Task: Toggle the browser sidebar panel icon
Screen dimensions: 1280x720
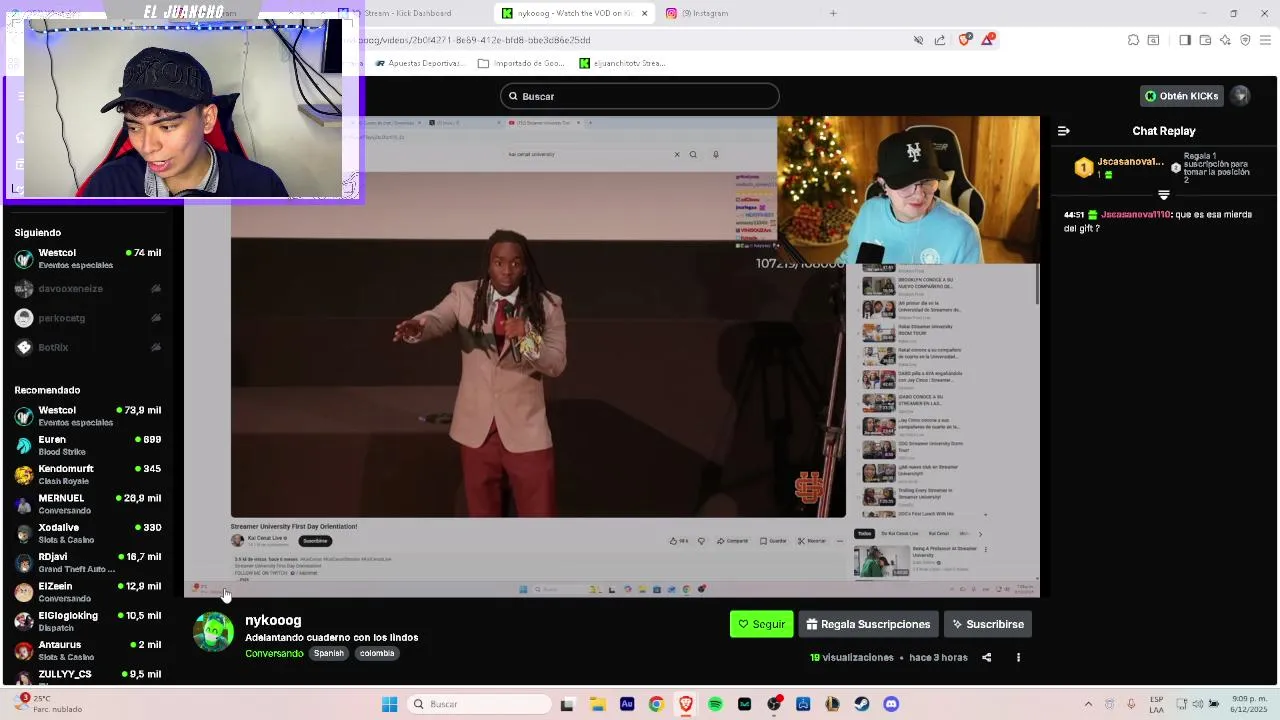Action: (x=1185, y=40)
